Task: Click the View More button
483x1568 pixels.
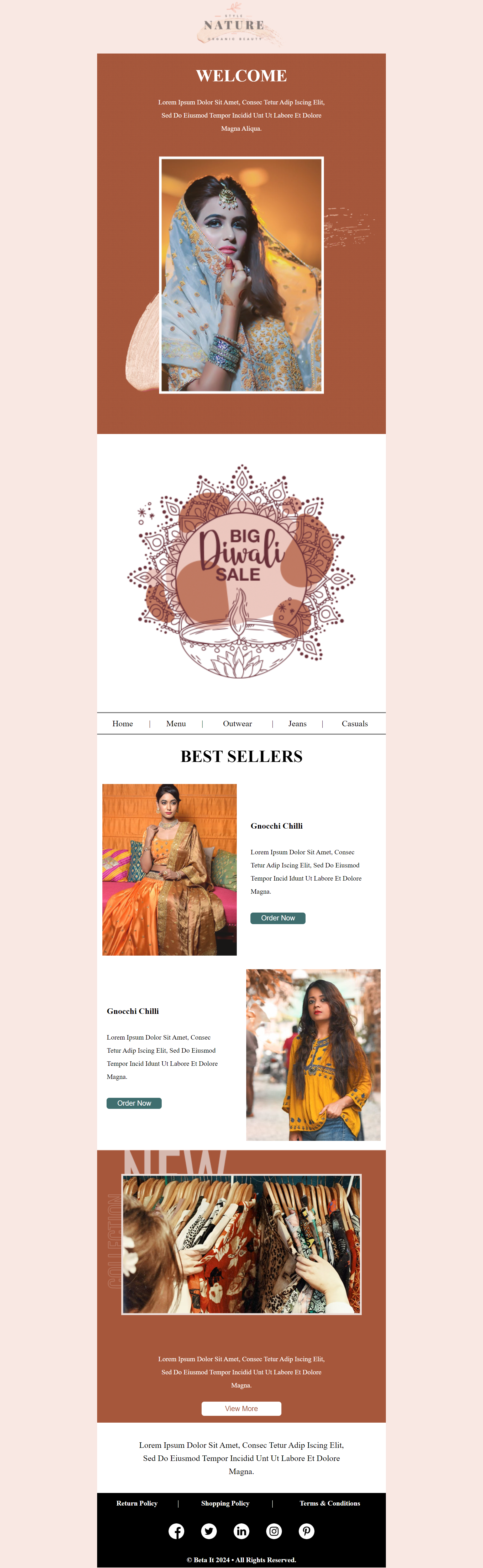Action: point(241,1408)
